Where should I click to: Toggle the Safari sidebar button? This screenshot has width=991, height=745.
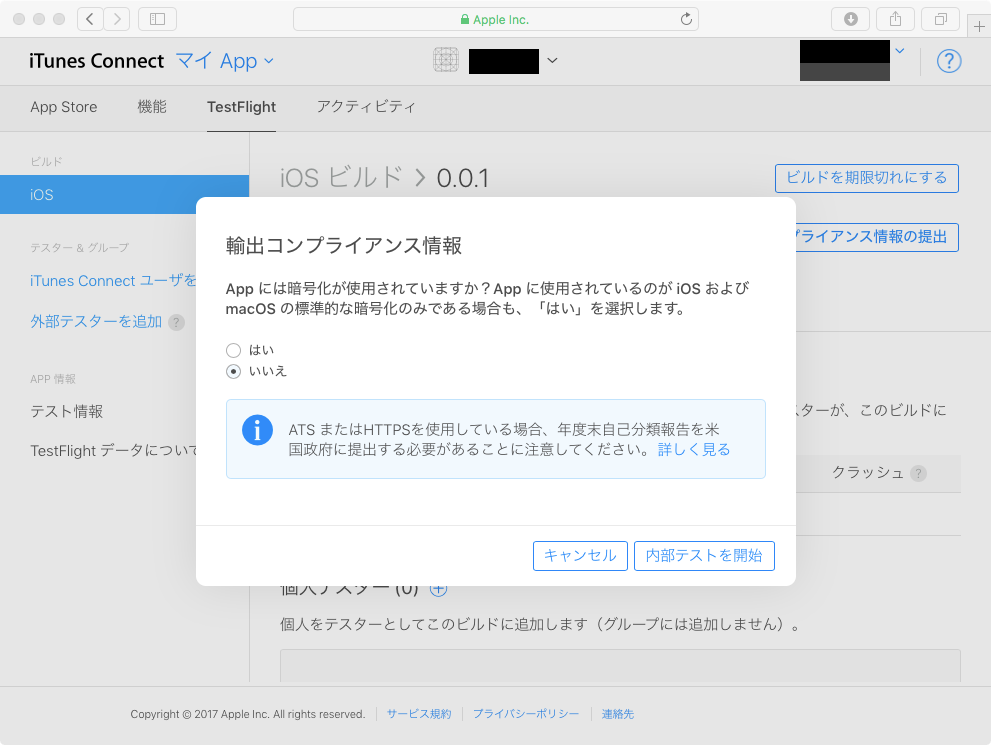coord(157,19)
